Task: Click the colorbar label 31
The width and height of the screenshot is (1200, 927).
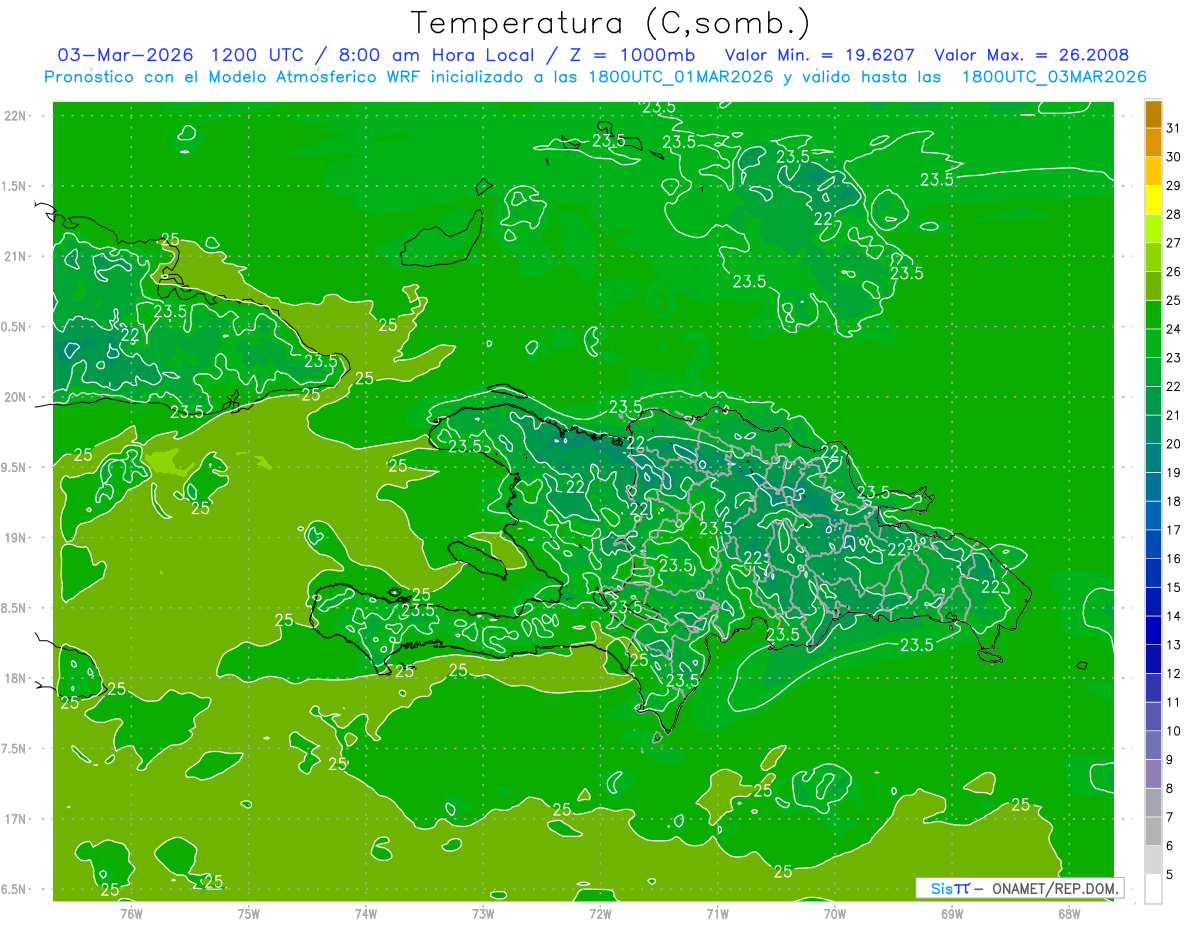Action: tap(1173, 128)
